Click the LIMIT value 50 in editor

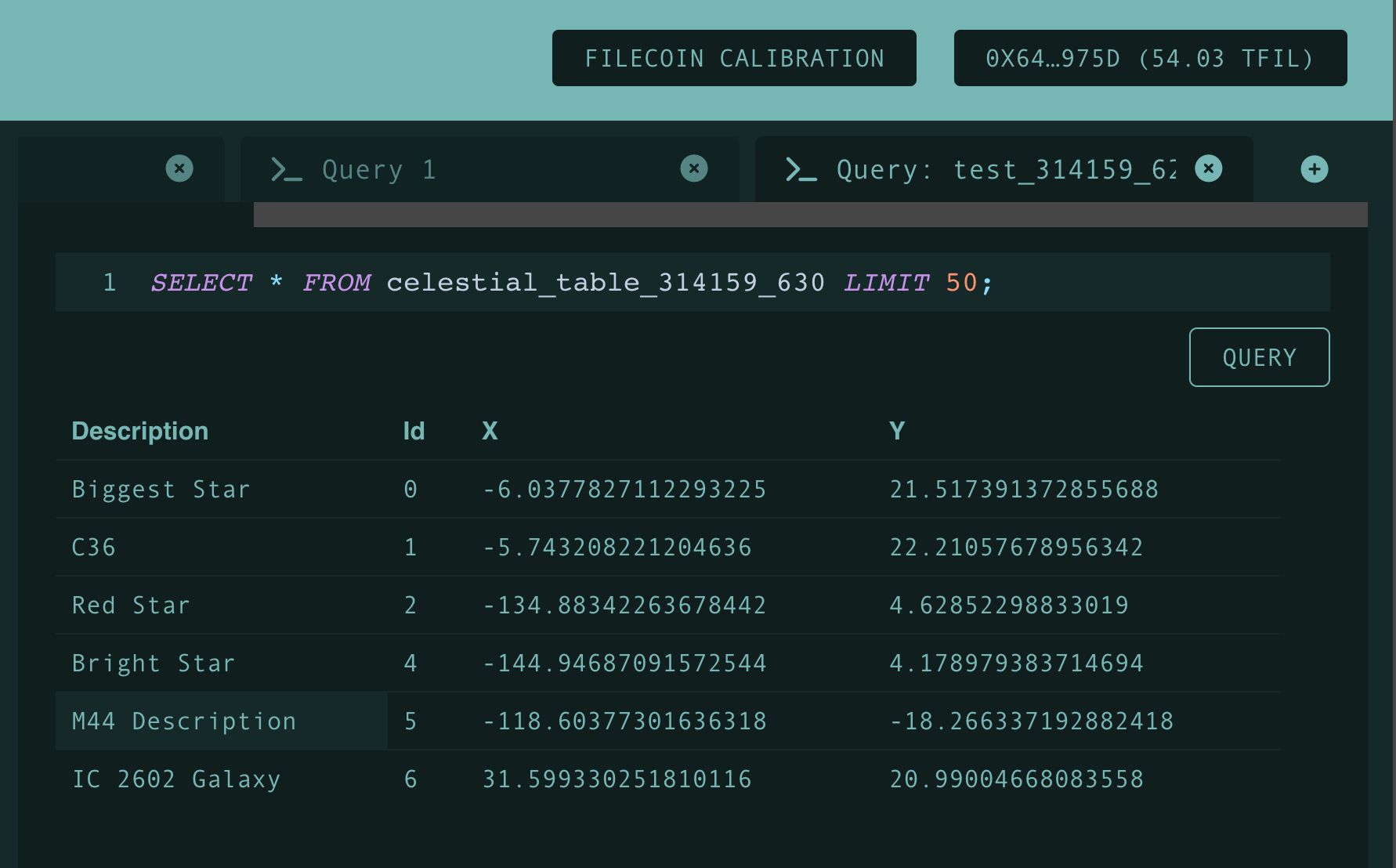click(962, 282)
